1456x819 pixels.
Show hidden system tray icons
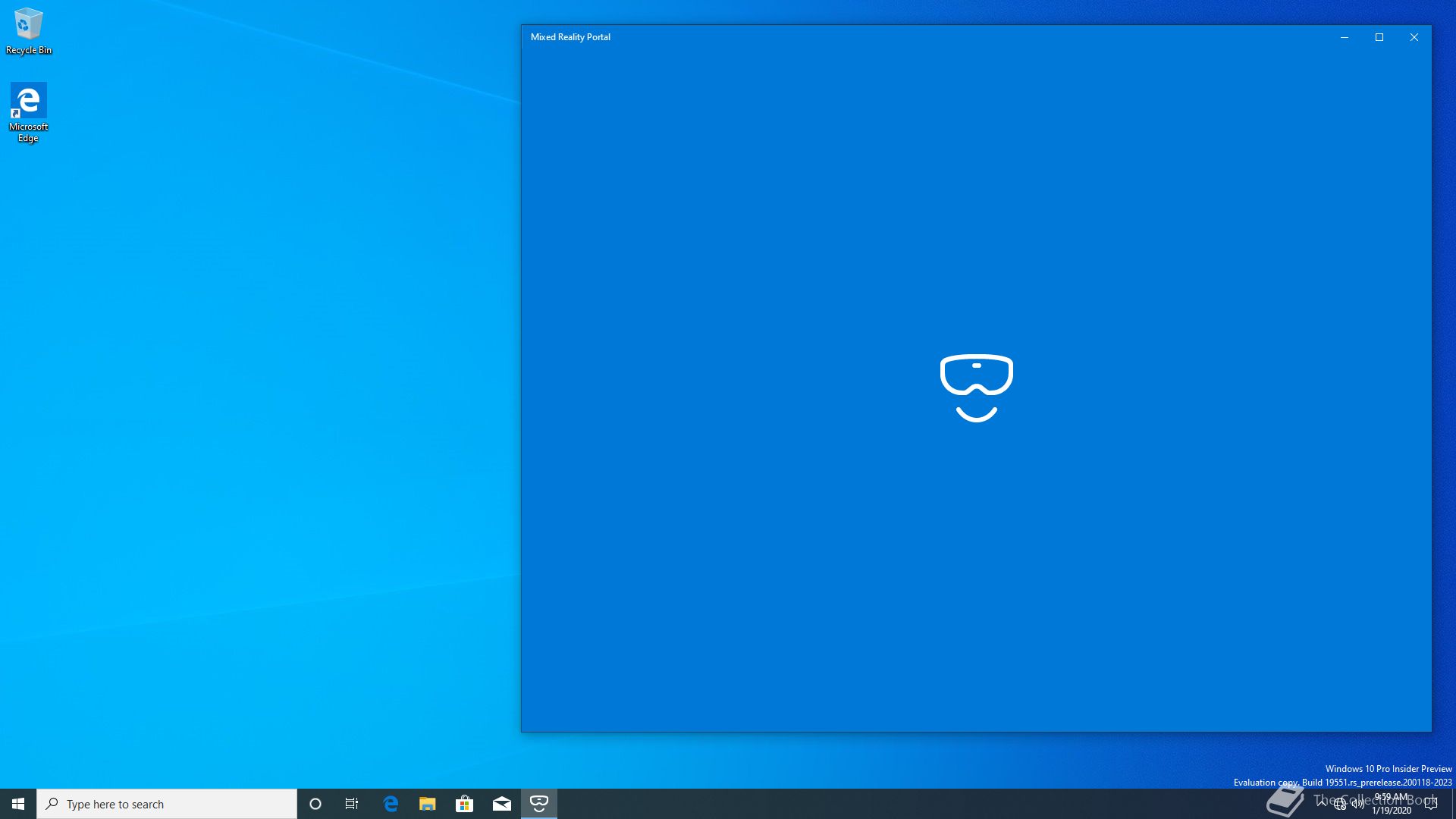pyautogui.click(x=1322, y=804)
